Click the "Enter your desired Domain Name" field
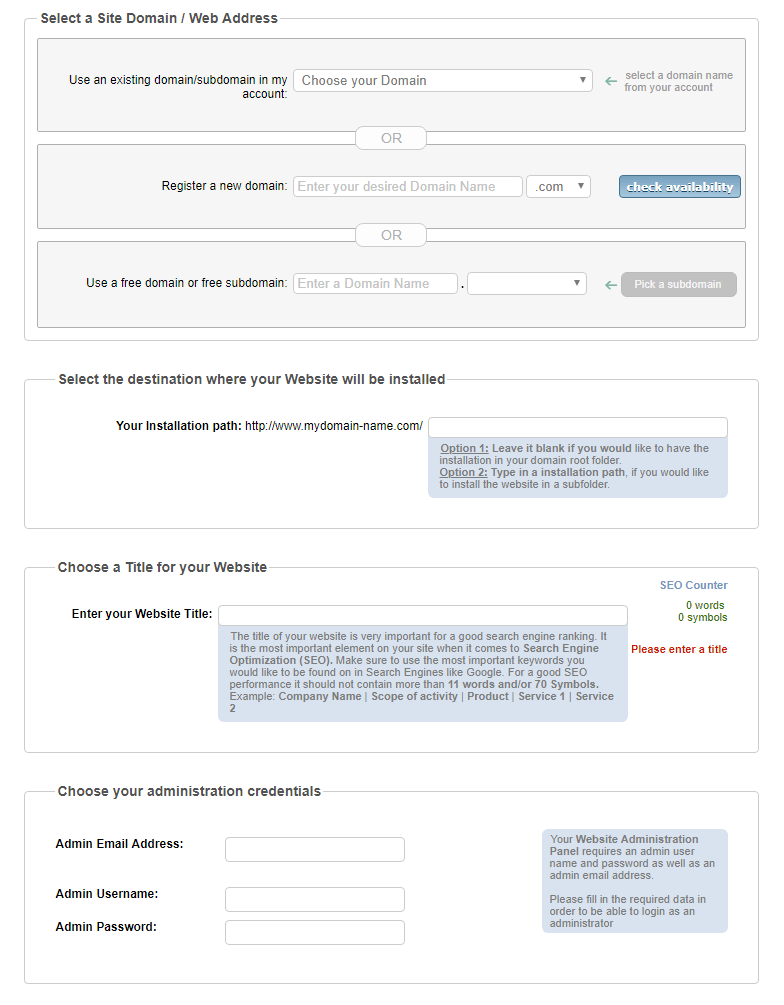Viewport: 784px width, 1005px height. coord(408,187)
